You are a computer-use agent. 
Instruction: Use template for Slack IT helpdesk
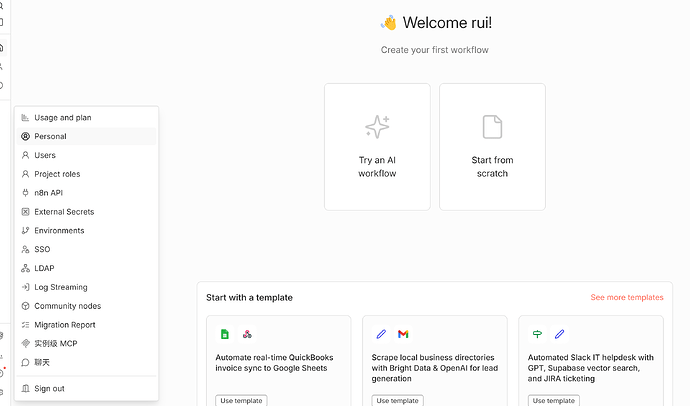(554, 401)
